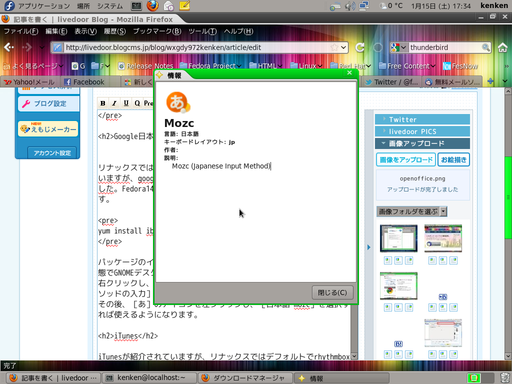
Task: Click the search magnifier icon in search box
Action: click(486, 47)
